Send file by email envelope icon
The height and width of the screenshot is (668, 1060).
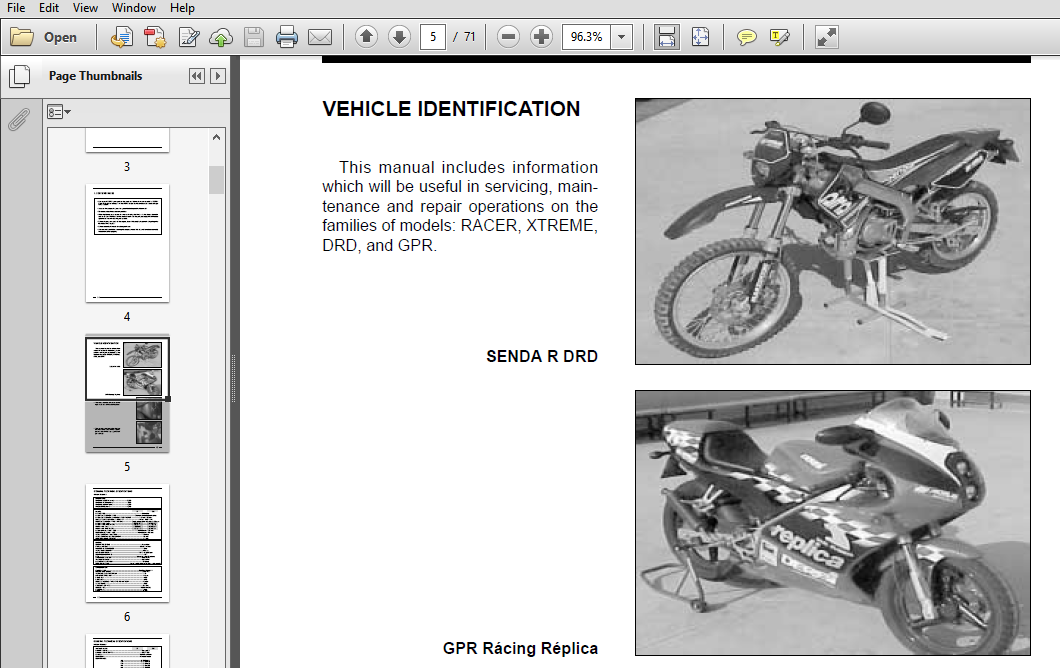pyautogui.click(x=320, y=37)
